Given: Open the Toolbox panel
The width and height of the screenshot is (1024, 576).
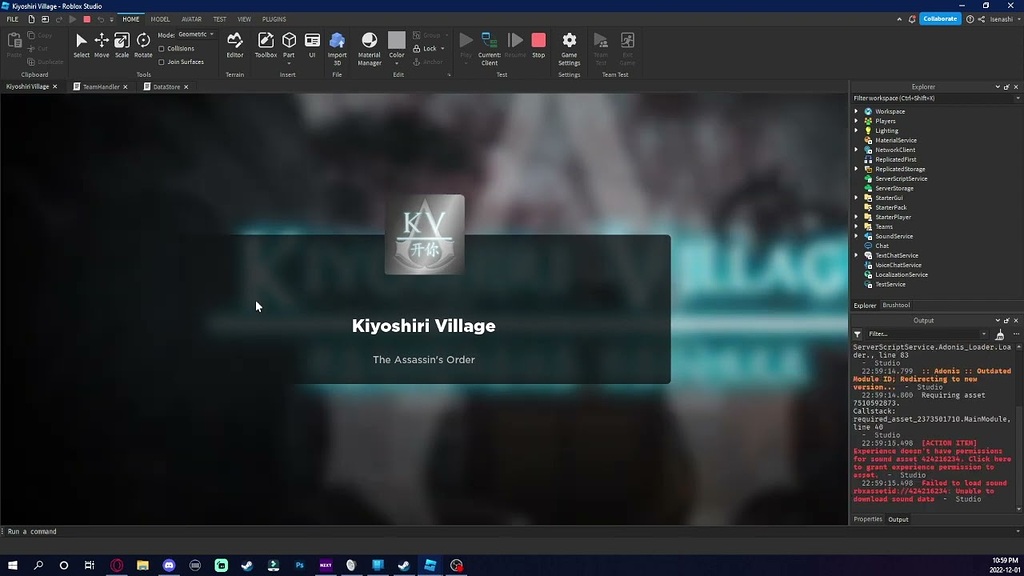Looking at the screenshot, I should pos(265,46).
